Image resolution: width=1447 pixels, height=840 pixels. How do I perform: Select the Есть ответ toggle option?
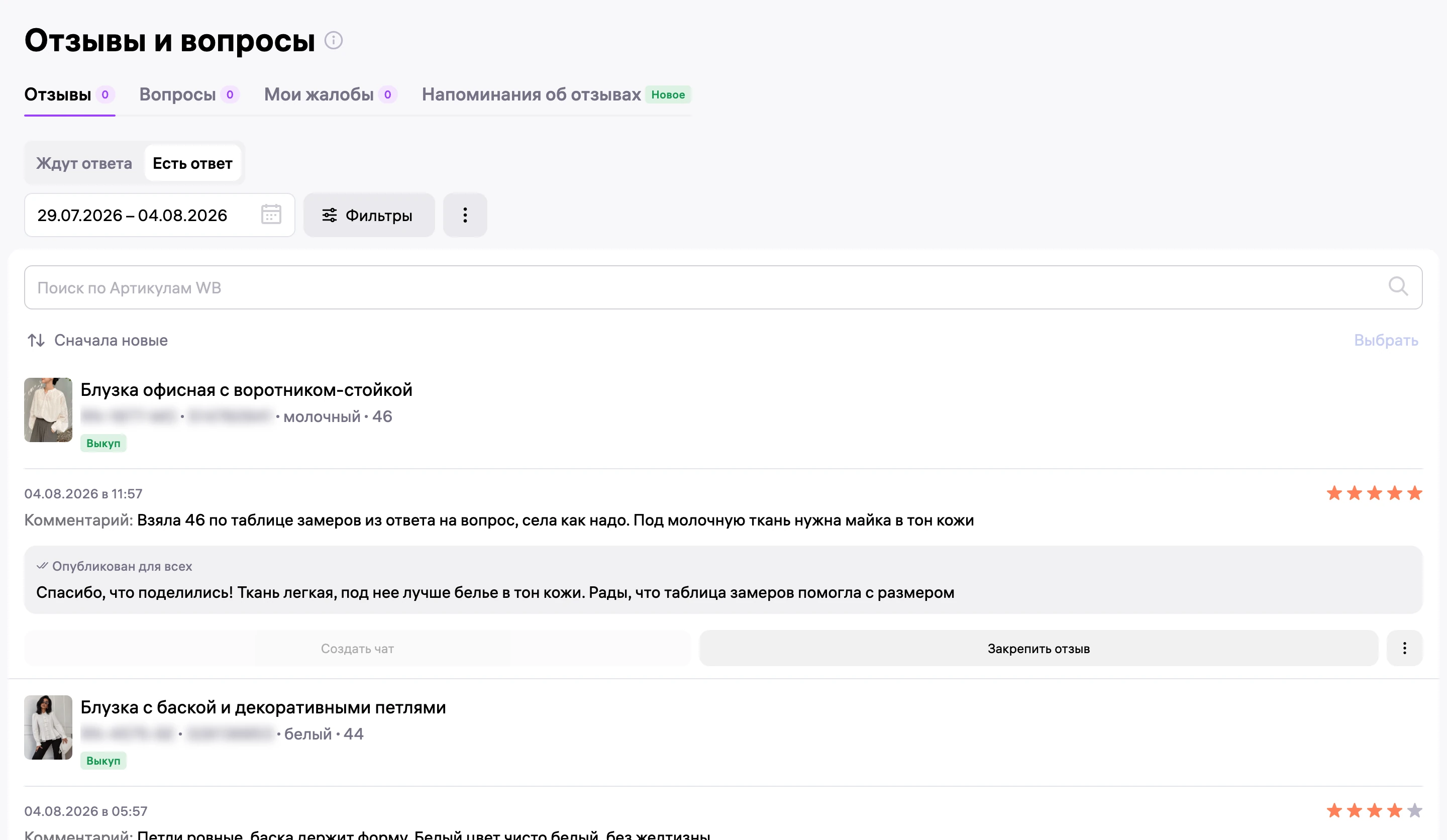point(192,164)
